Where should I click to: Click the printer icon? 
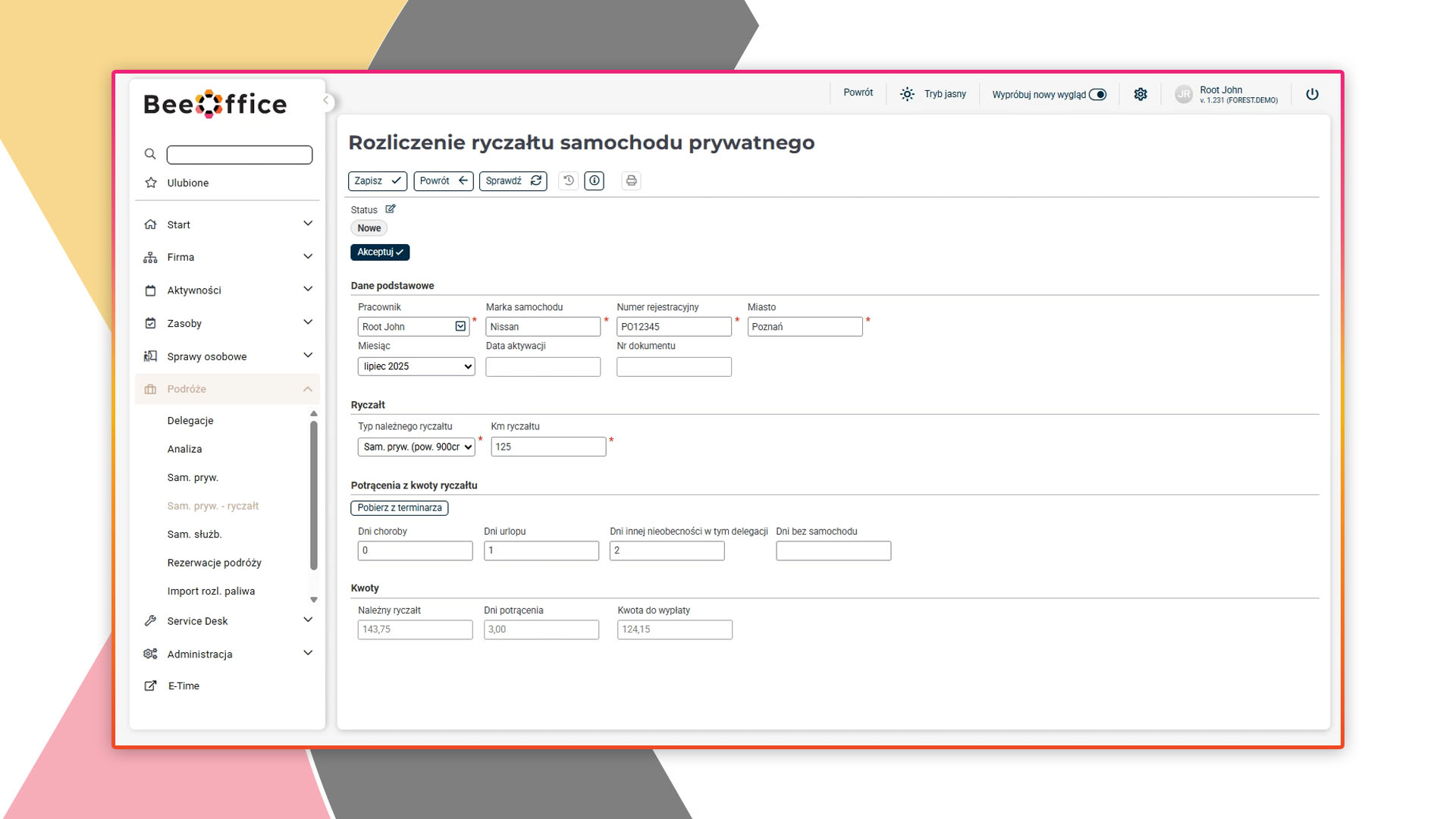631,180
